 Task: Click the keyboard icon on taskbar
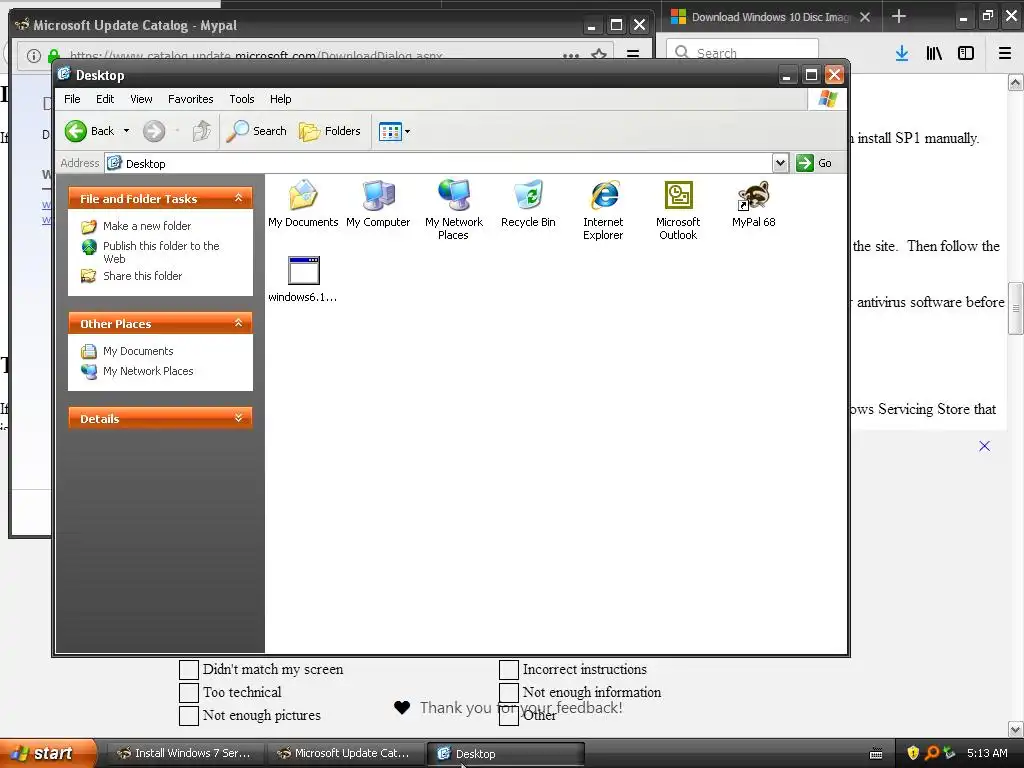click(876, 754)
